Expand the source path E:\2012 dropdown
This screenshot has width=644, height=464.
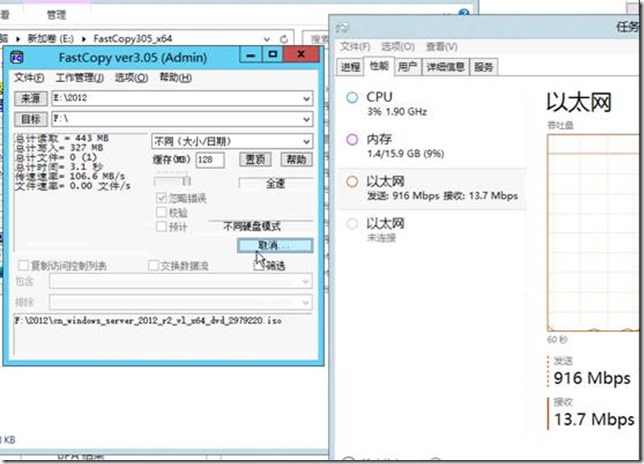click(x=306, y=99)
